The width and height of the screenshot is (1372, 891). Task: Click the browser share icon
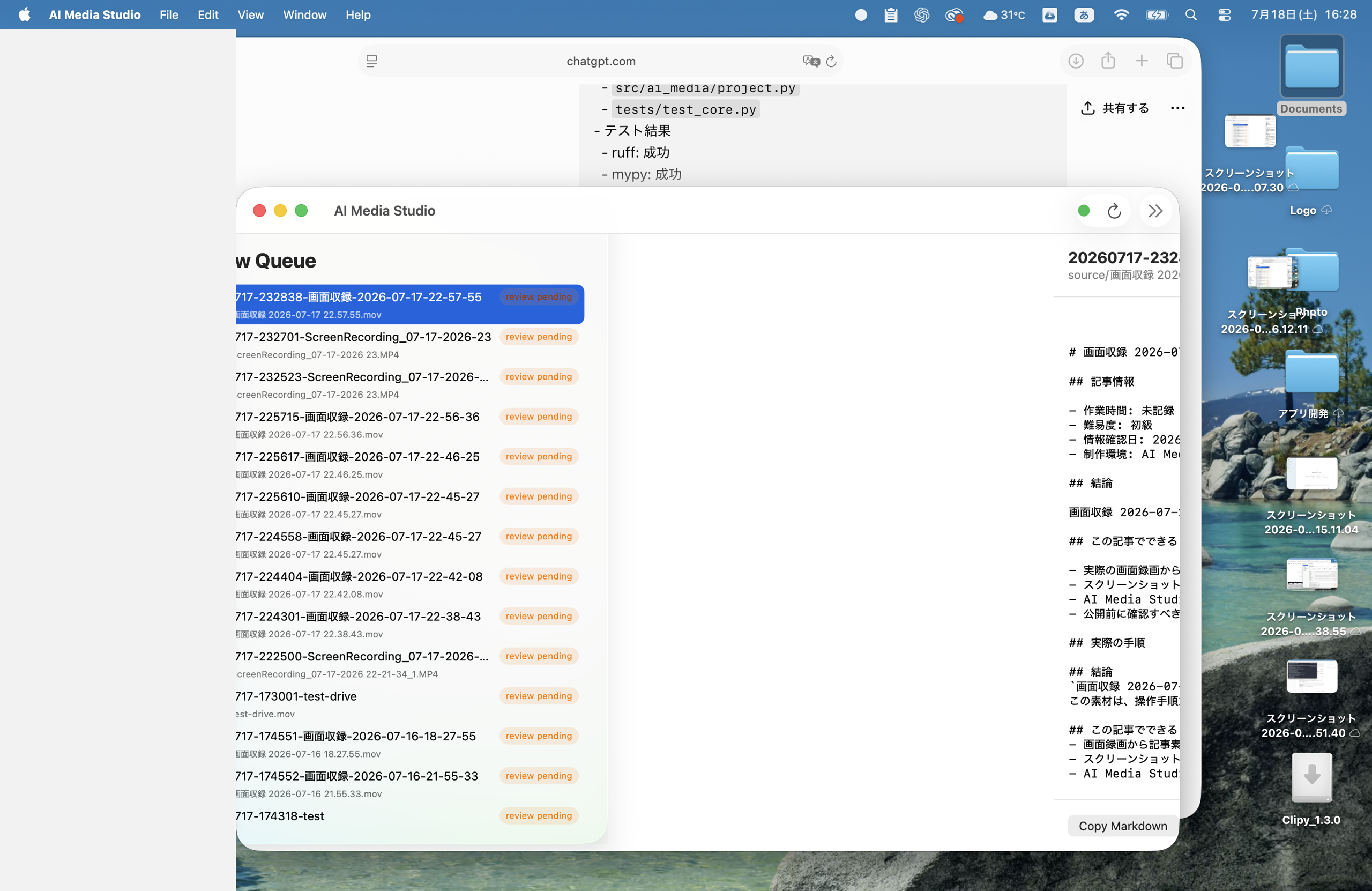pyautogui.click(x=1108, y=60)
